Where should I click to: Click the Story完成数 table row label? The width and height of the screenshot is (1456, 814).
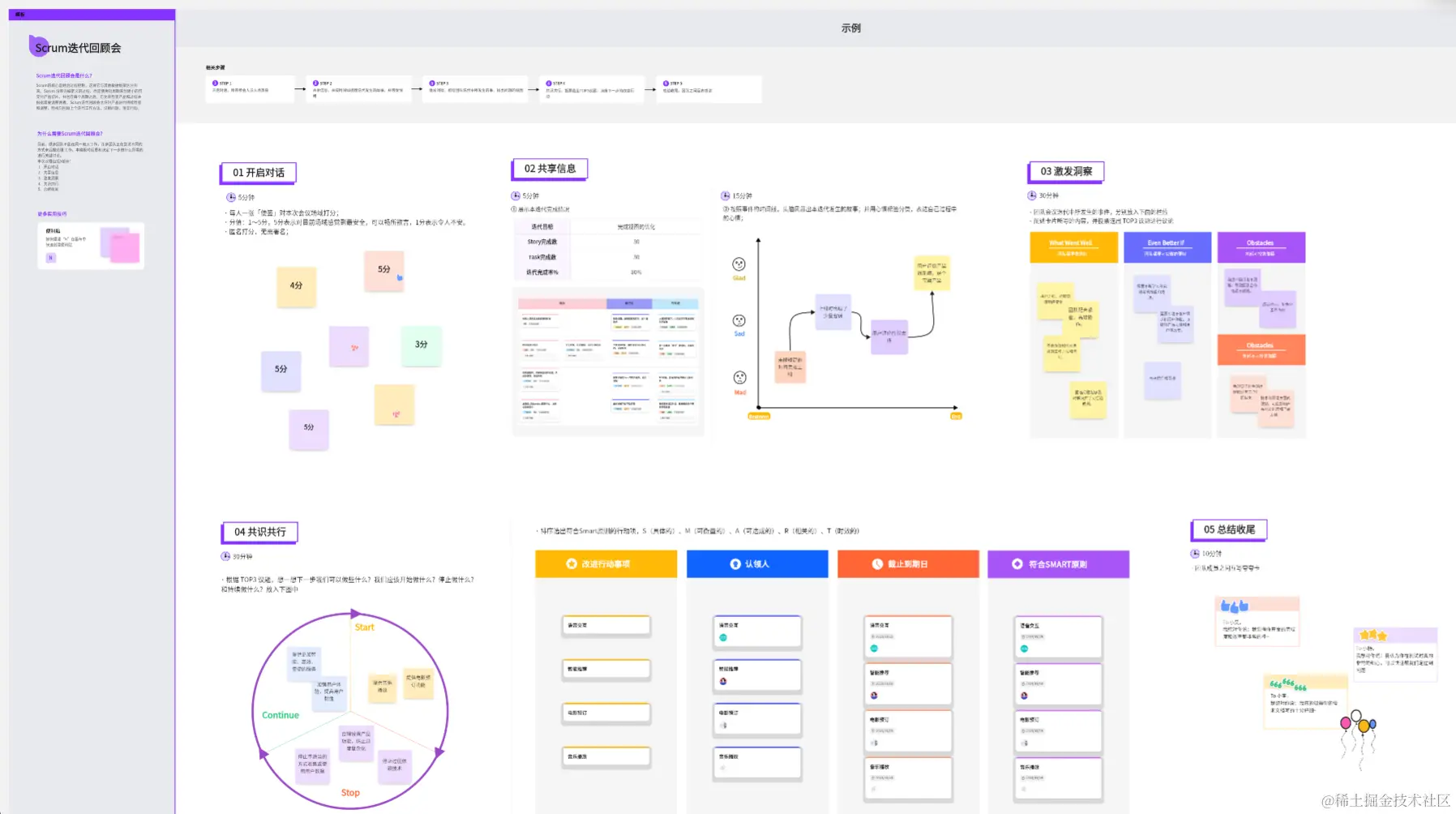(542, 242)
